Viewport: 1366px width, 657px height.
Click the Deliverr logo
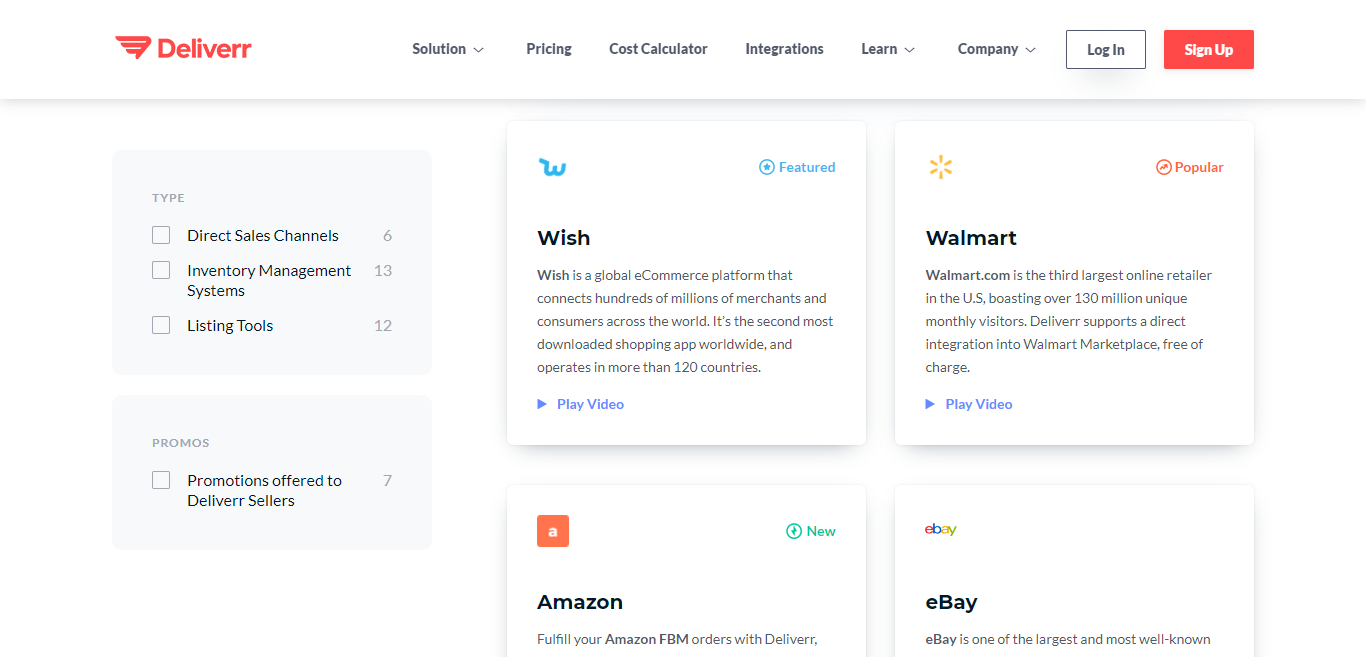pyautogui.click(x=183, y=48)
